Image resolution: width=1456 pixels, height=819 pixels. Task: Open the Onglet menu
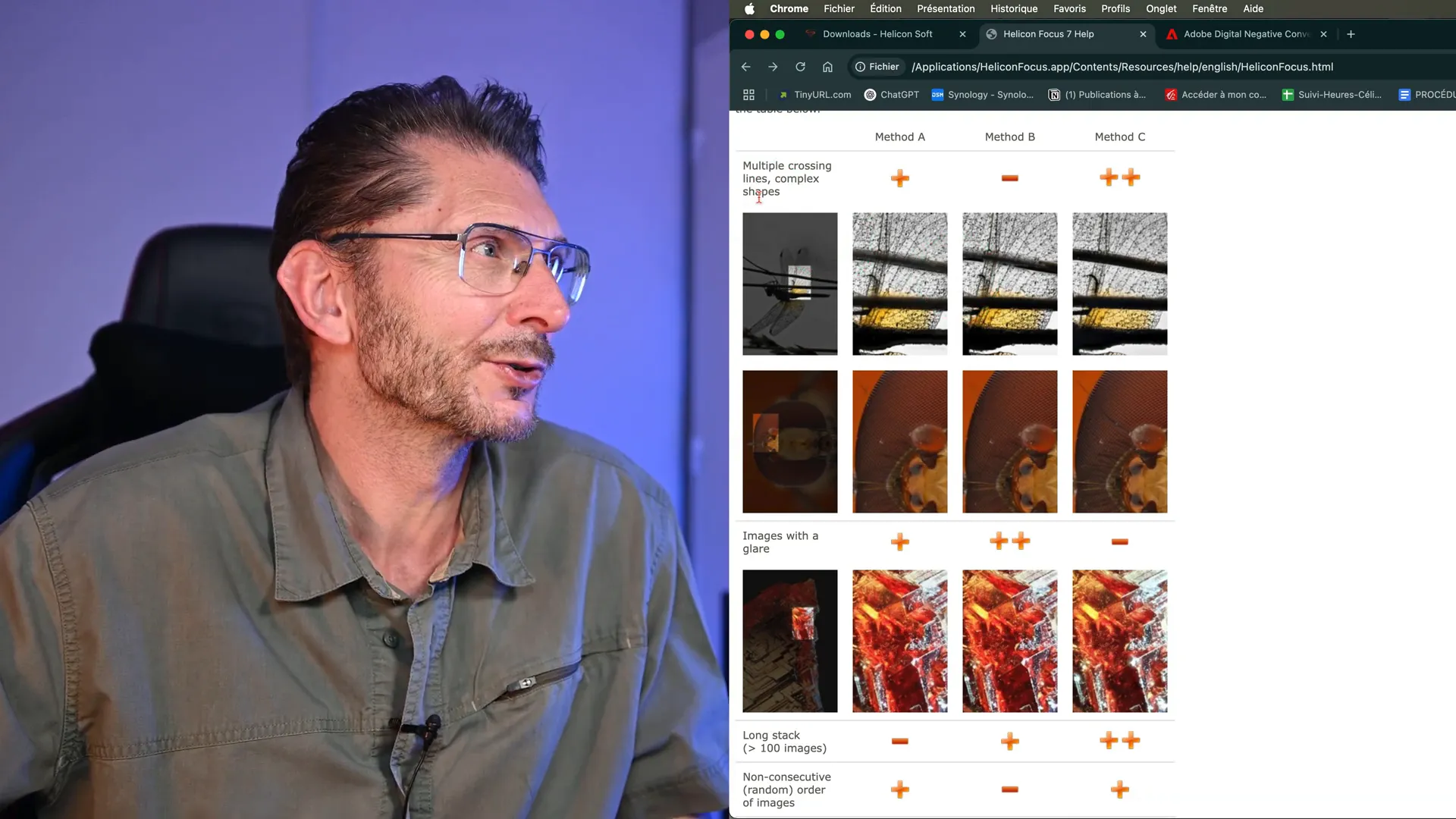pos(1161,9)
